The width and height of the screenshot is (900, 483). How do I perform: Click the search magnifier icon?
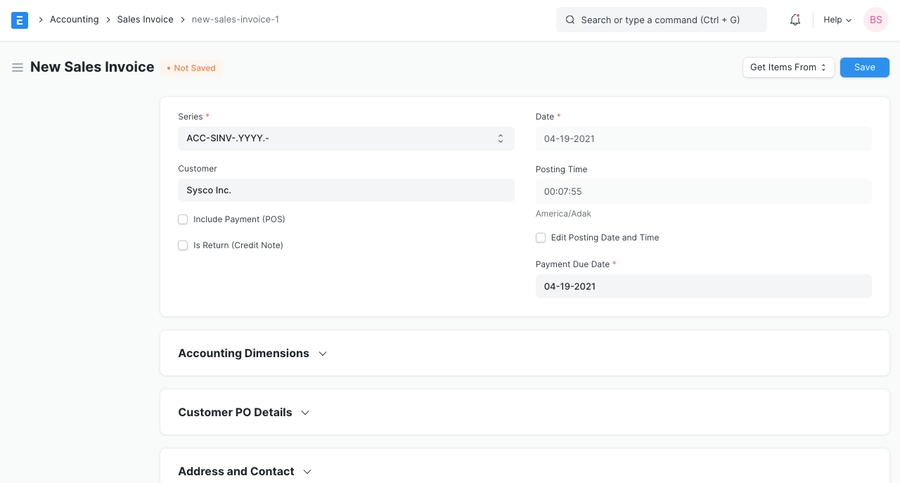coord(570,20)
